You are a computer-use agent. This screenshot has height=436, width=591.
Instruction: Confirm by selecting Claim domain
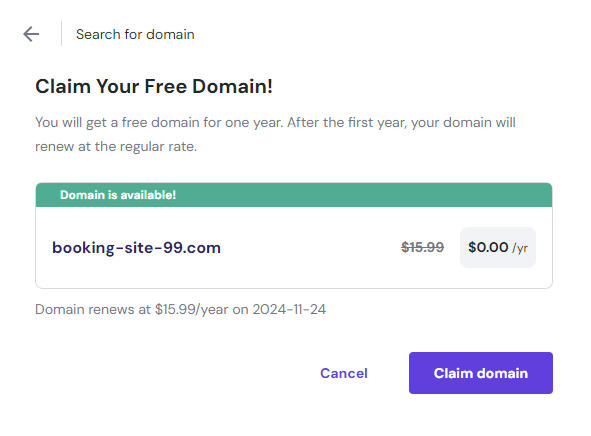[x=481, y=373]
